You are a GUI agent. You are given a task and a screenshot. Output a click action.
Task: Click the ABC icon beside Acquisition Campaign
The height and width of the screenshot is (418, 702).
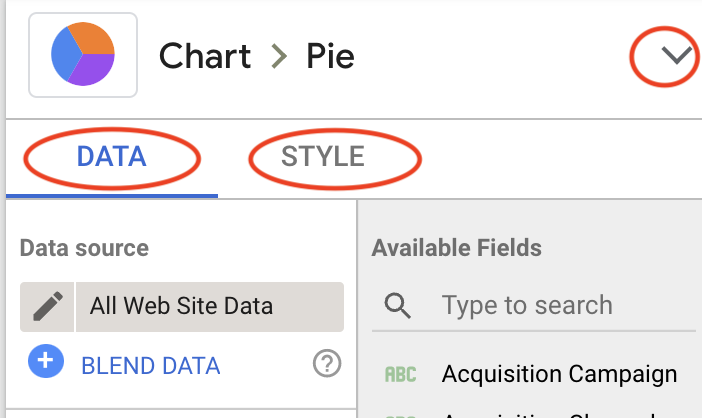400,374
